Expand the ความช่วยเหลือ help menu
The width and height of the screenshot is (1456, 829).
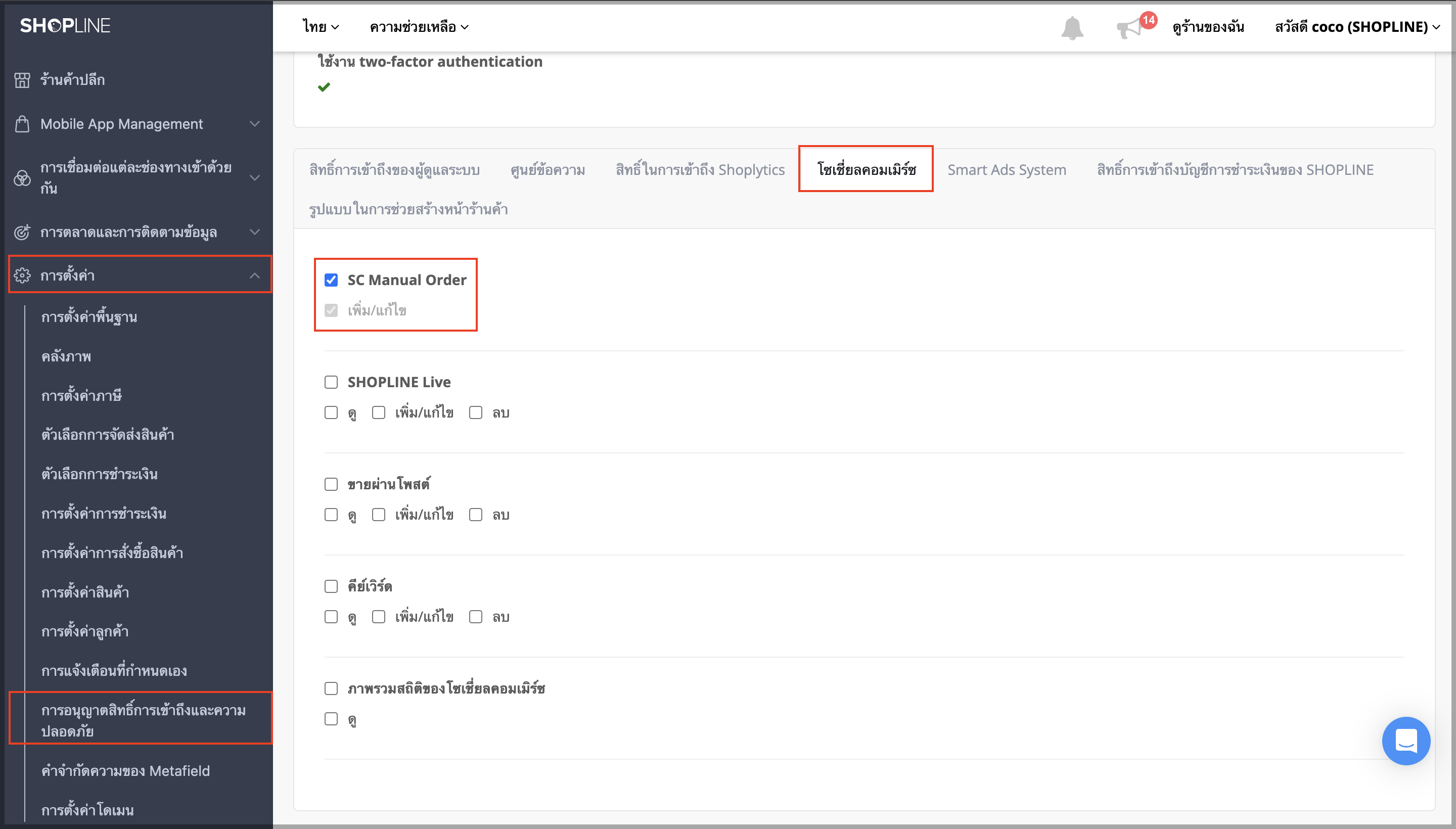pyautogui.click(x=419, y=27)
